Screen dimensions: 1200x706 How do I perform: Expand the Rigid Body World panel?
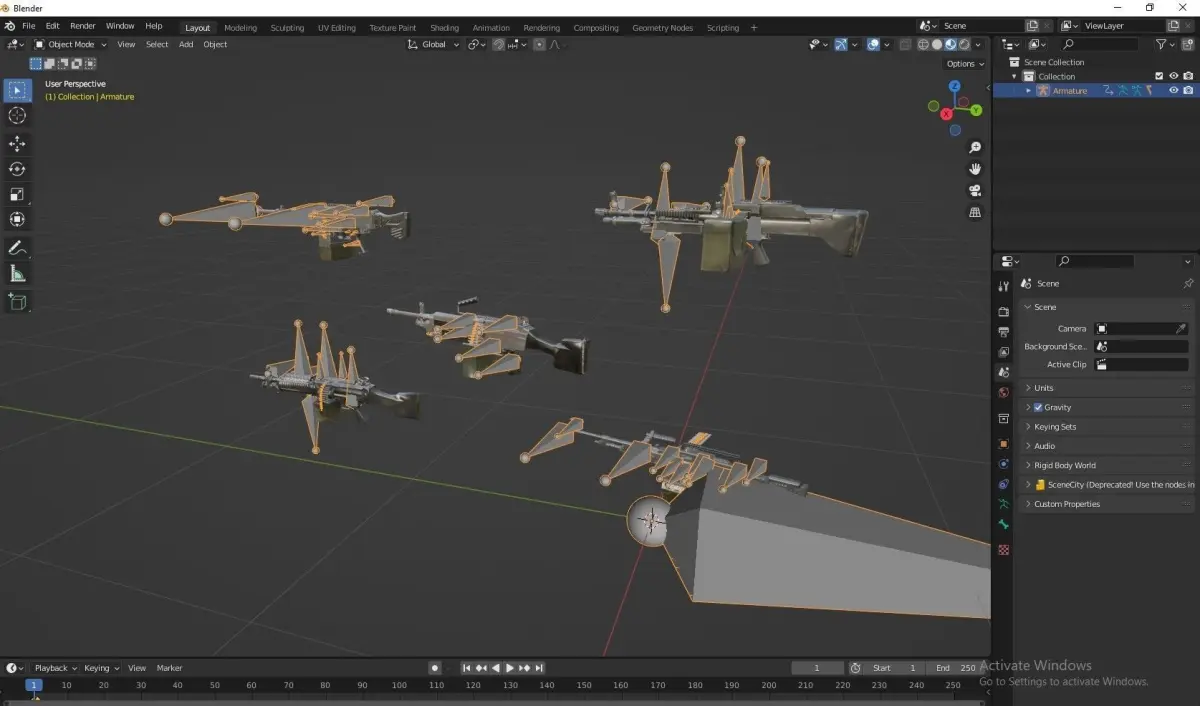(1106, 465)
